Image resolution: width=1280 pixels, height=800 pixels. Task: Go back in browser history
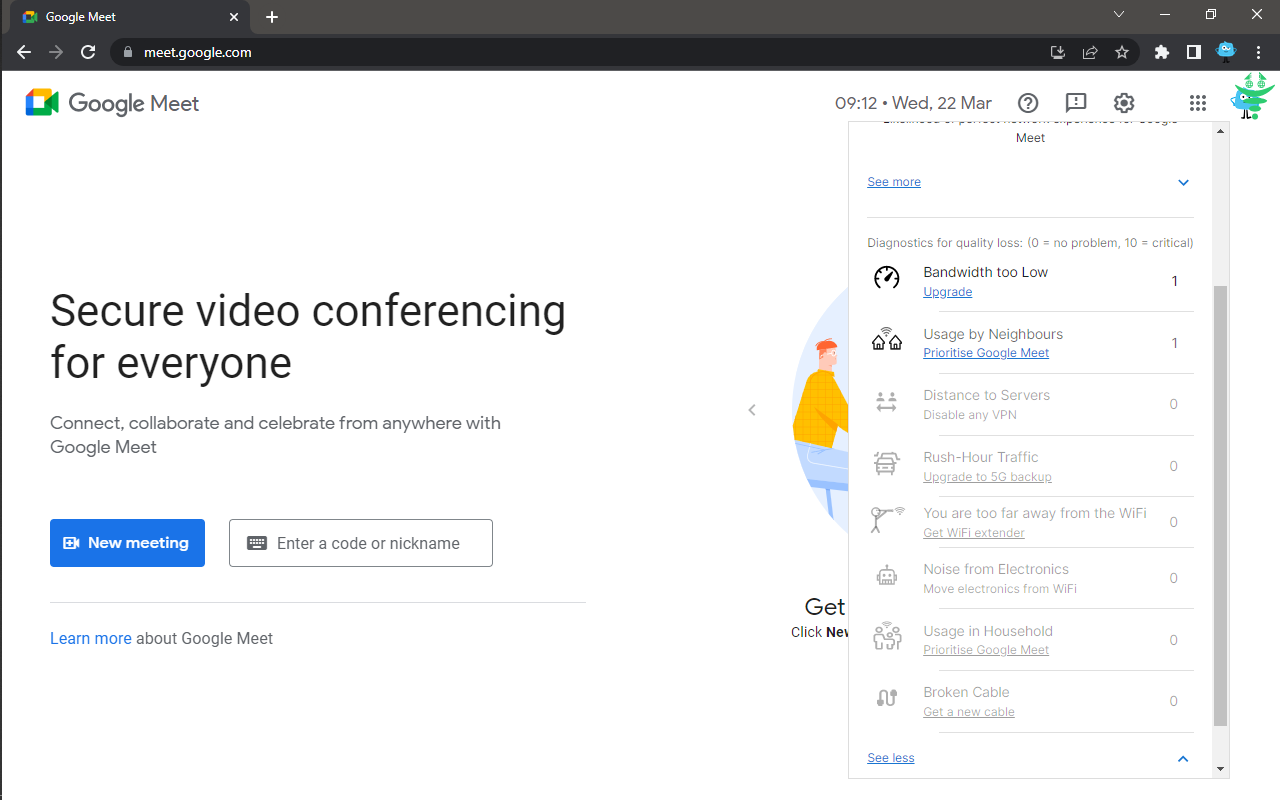coord(24,52)
